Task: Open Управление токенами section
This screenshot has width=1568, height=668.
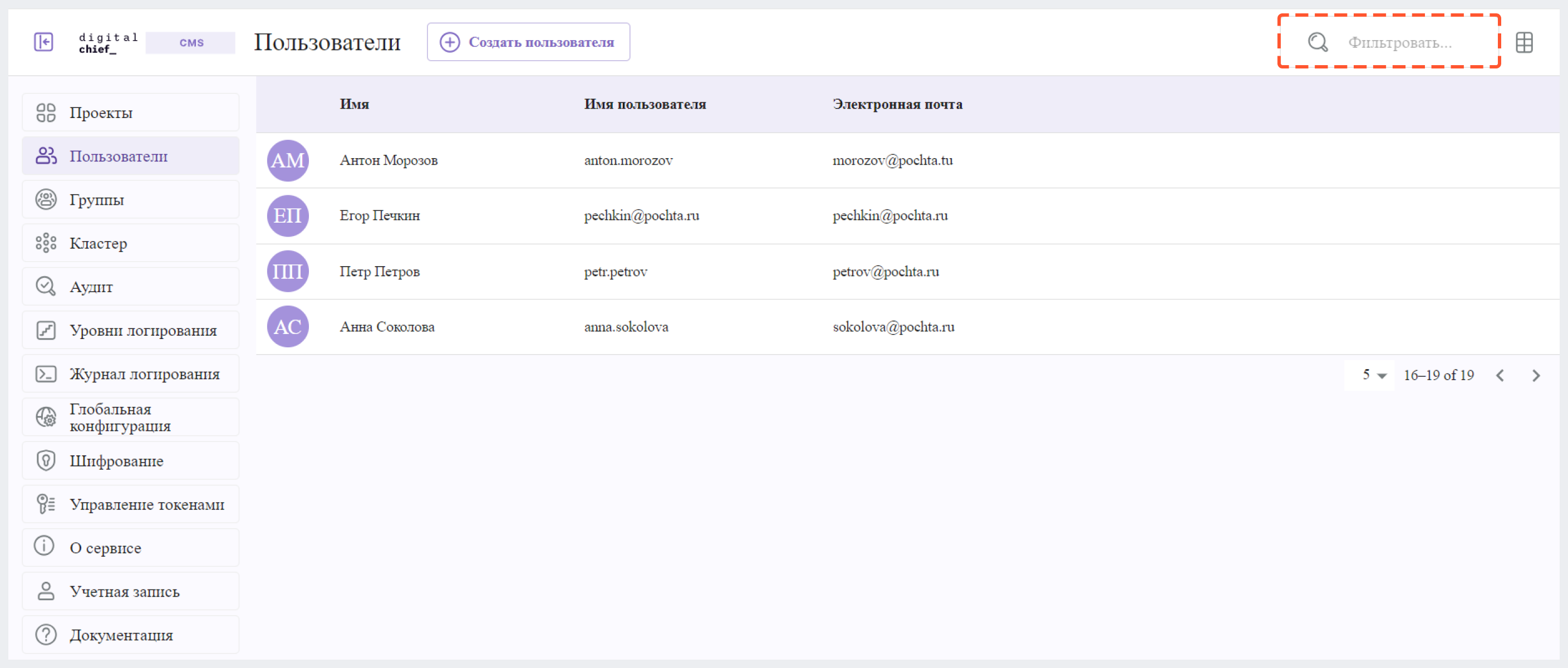Action: click(x=131, y=504)
